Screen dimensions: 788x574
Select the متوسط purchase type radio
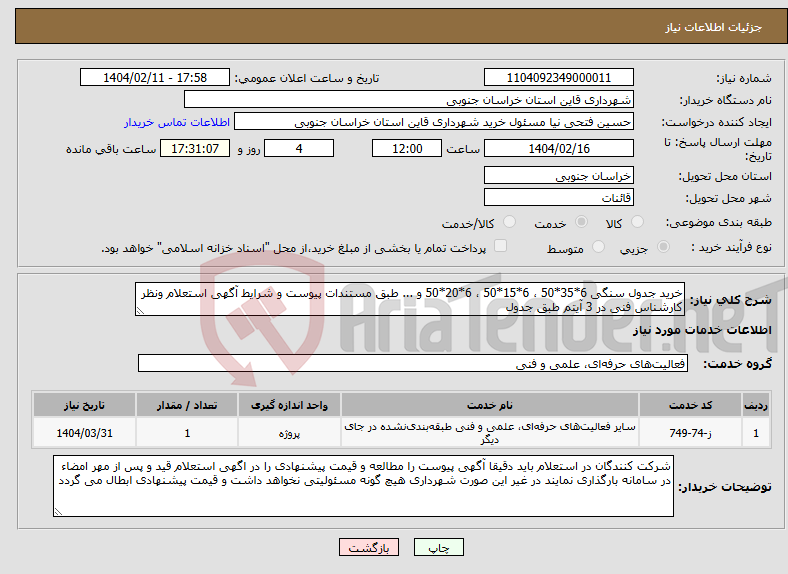(x=598, y=247)
